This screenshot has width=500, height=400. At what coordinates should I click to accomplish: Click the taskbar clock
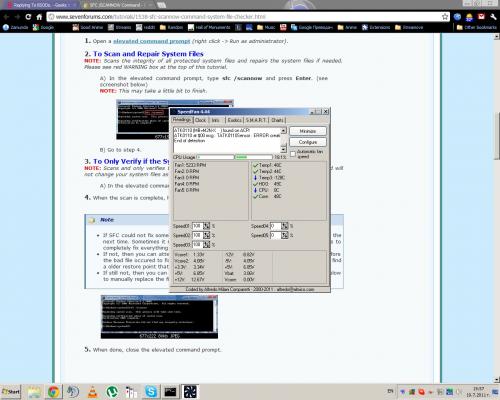point(479,392)
